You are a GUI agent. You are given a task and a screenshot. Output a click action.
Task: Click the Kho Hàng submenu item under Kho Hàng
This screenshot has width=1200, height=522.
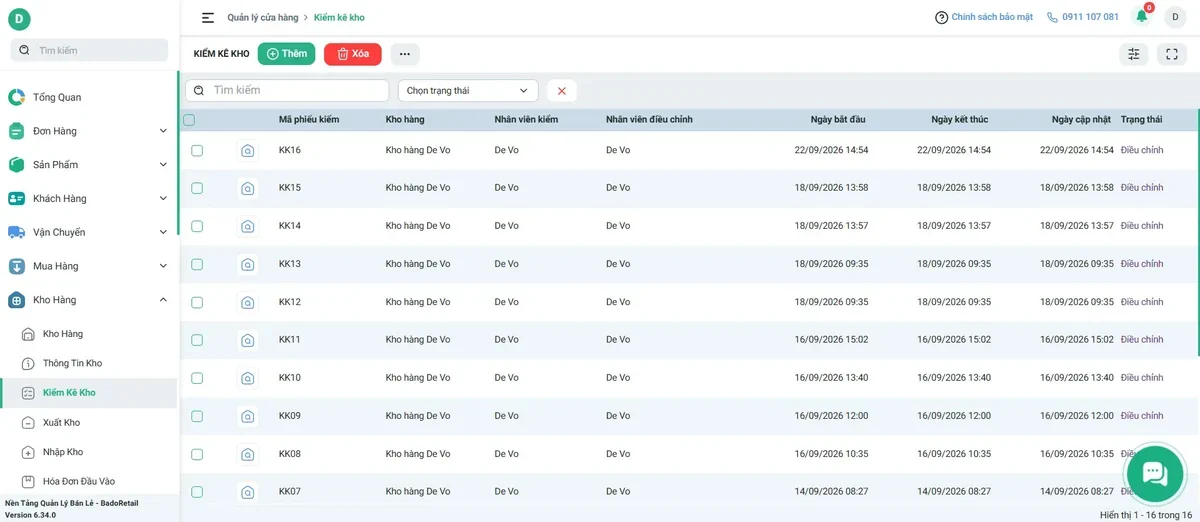pos(88,334)
